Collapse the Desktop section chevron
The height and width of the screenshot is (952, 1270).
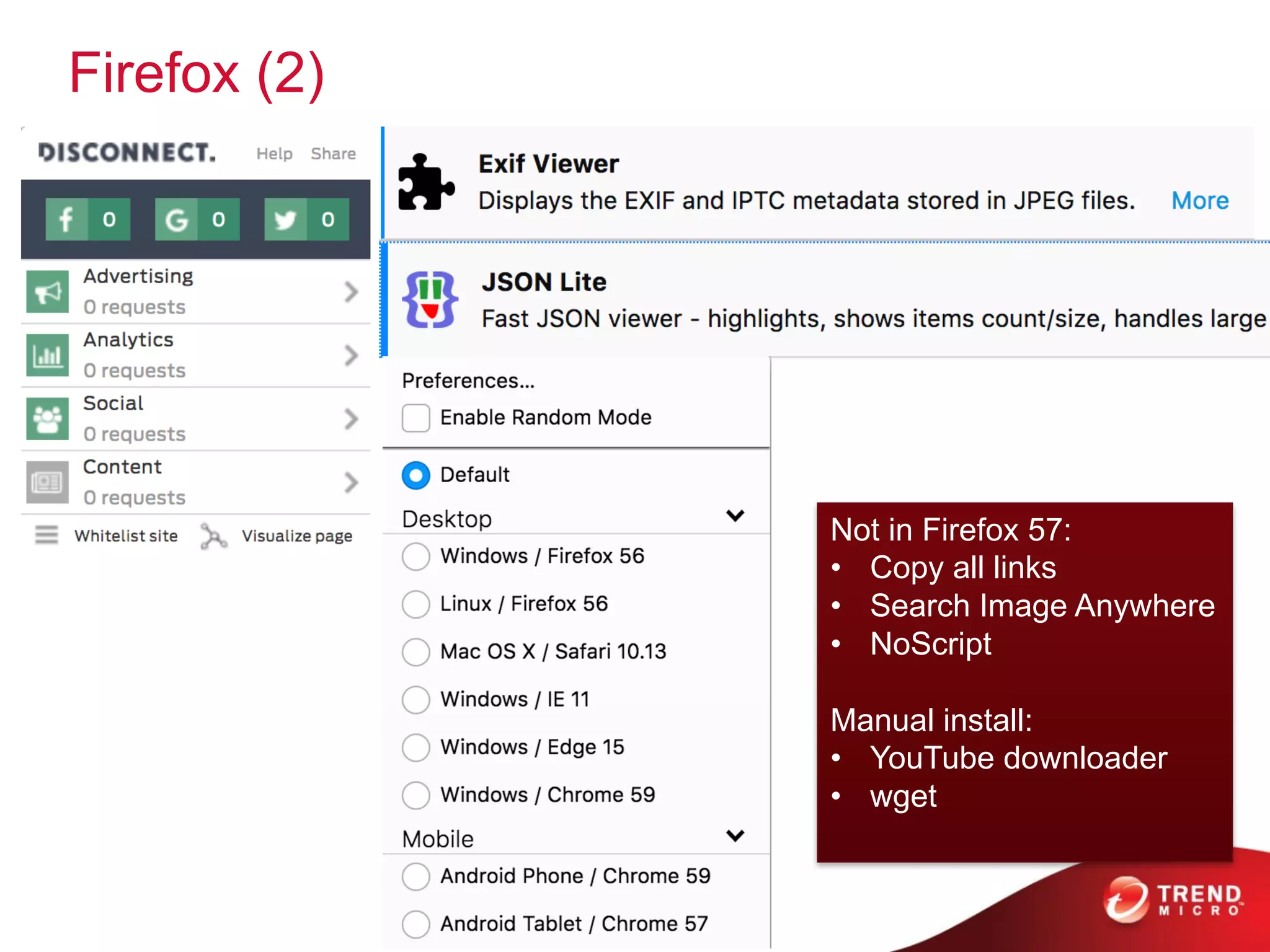[x=735, y=516]
